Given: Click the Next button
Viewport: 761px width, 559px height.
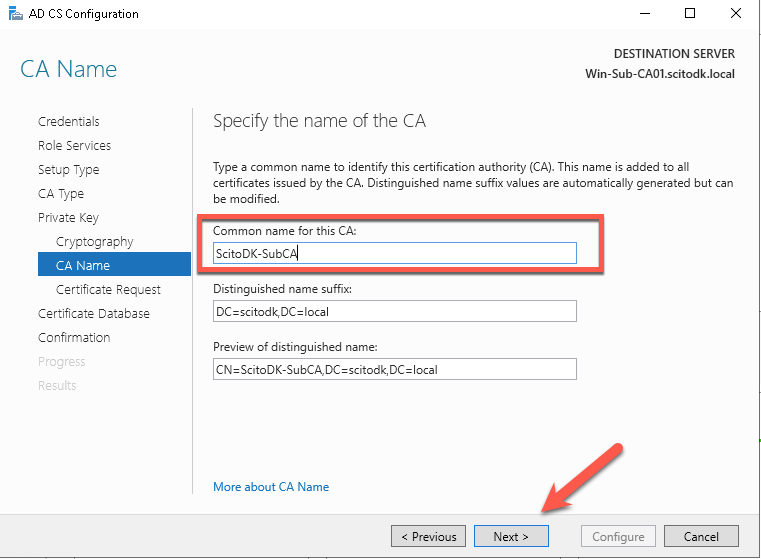Looking at the screenshot, I should pos(511,536).
